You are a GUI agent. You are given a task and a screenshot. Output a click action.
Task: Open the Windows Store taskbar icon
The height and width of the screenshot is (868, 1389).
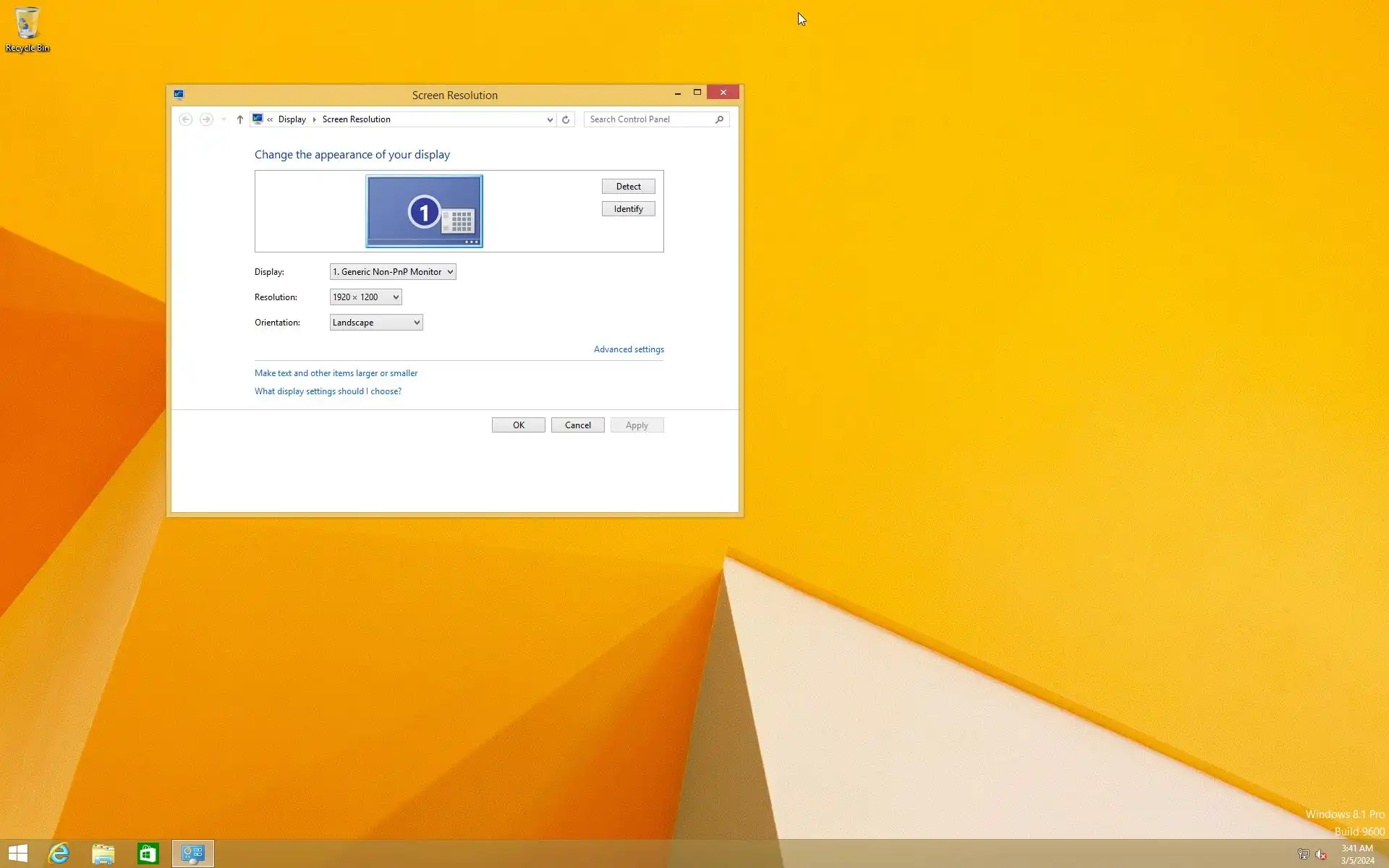coord(148,854)
